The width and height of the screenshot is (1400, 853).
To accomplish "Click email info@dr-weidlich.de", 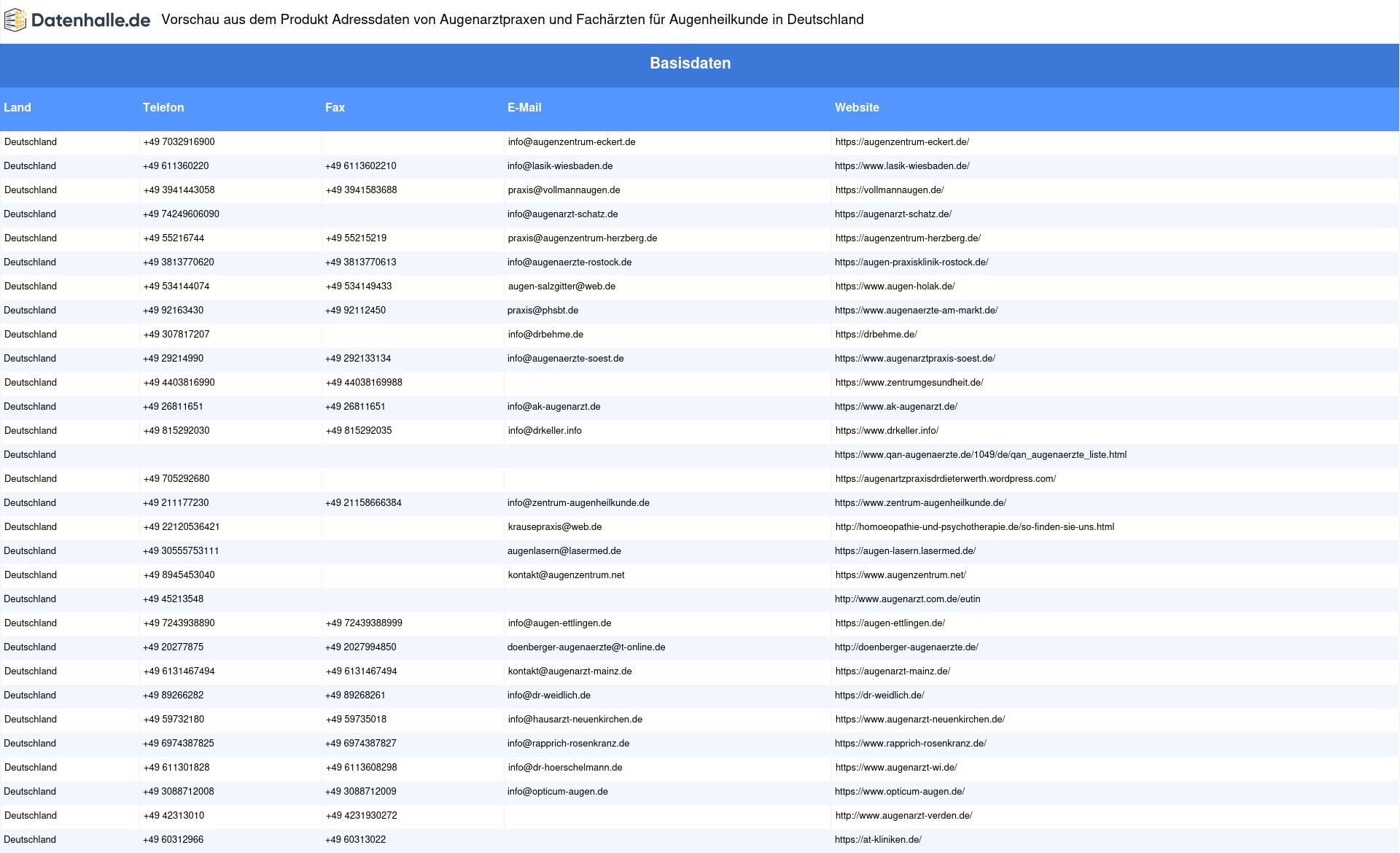I will click(549, 696).
